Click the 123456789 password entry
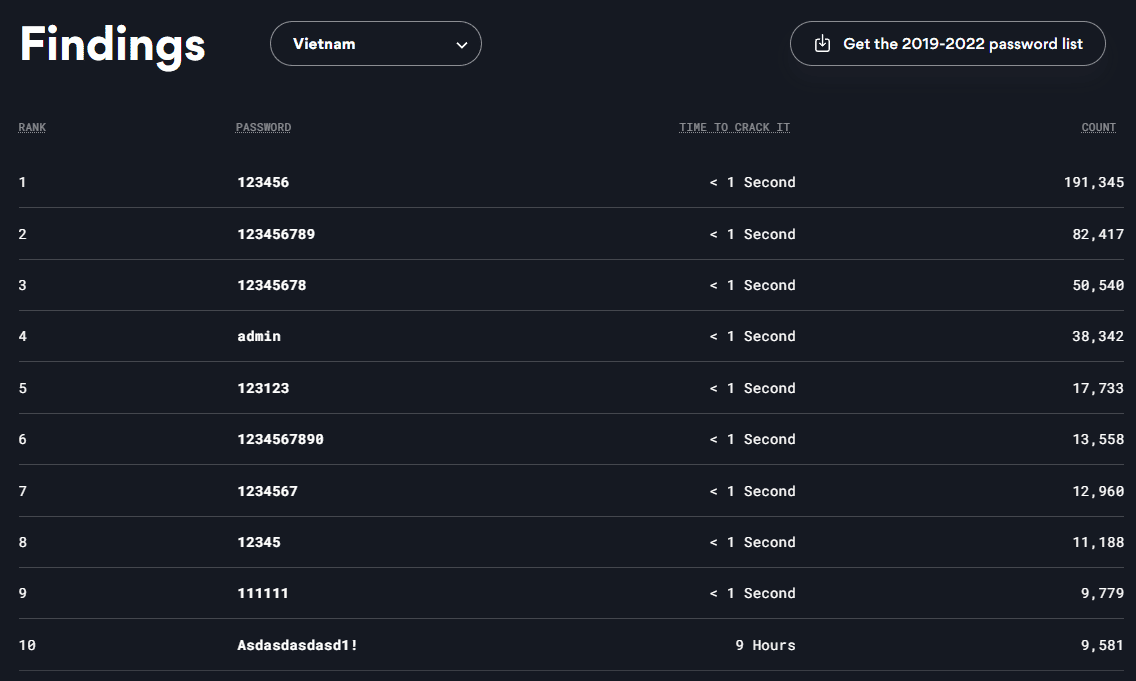Screen dimensions: 1136x681 pos(276,234)
